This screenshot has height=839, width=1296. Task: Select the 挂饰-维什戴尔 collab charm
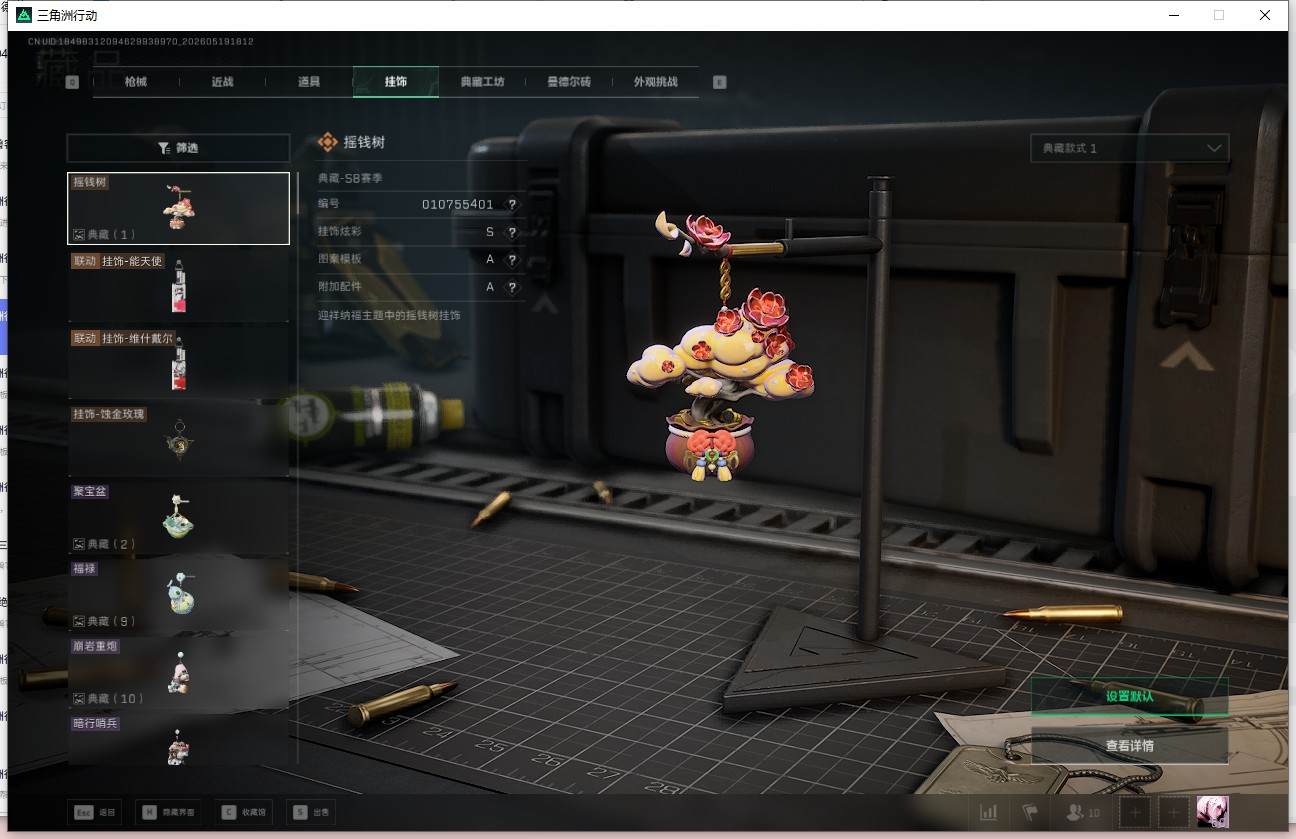click(x=178, y=362)
